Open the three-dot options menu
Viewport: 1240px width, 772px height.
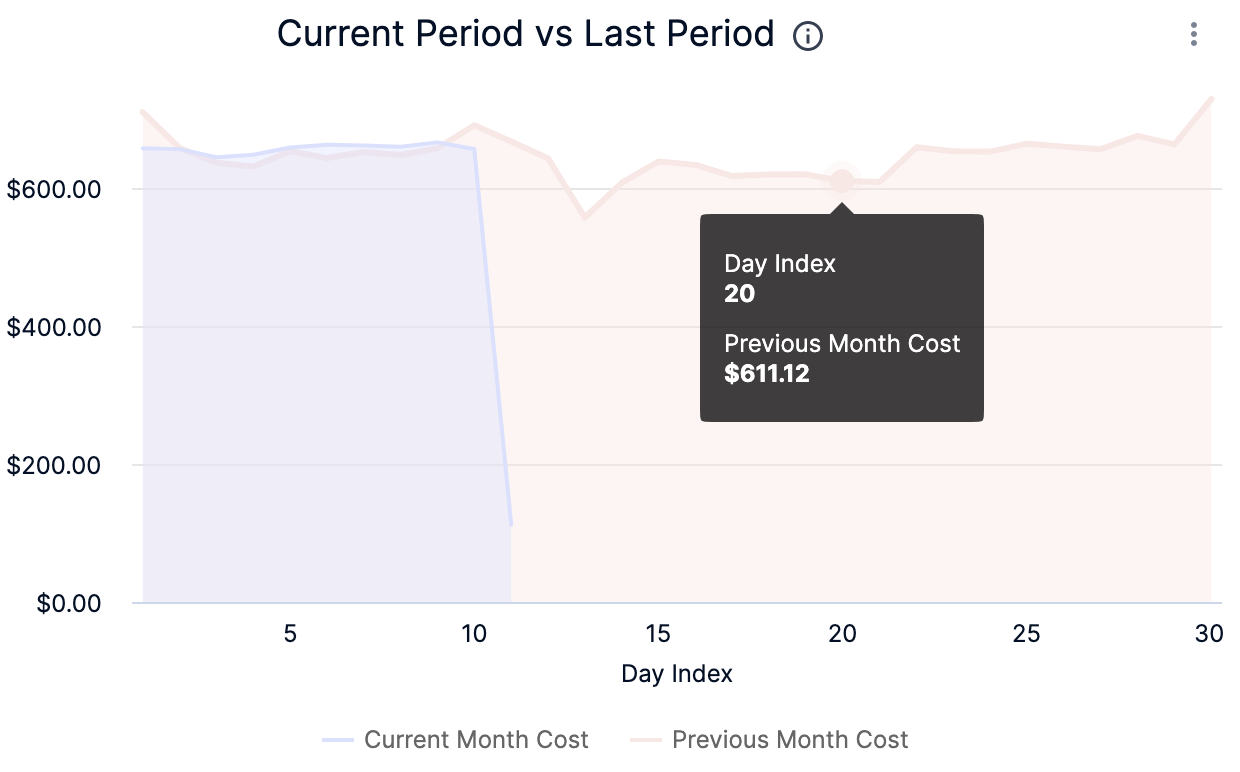point(1193,35)
